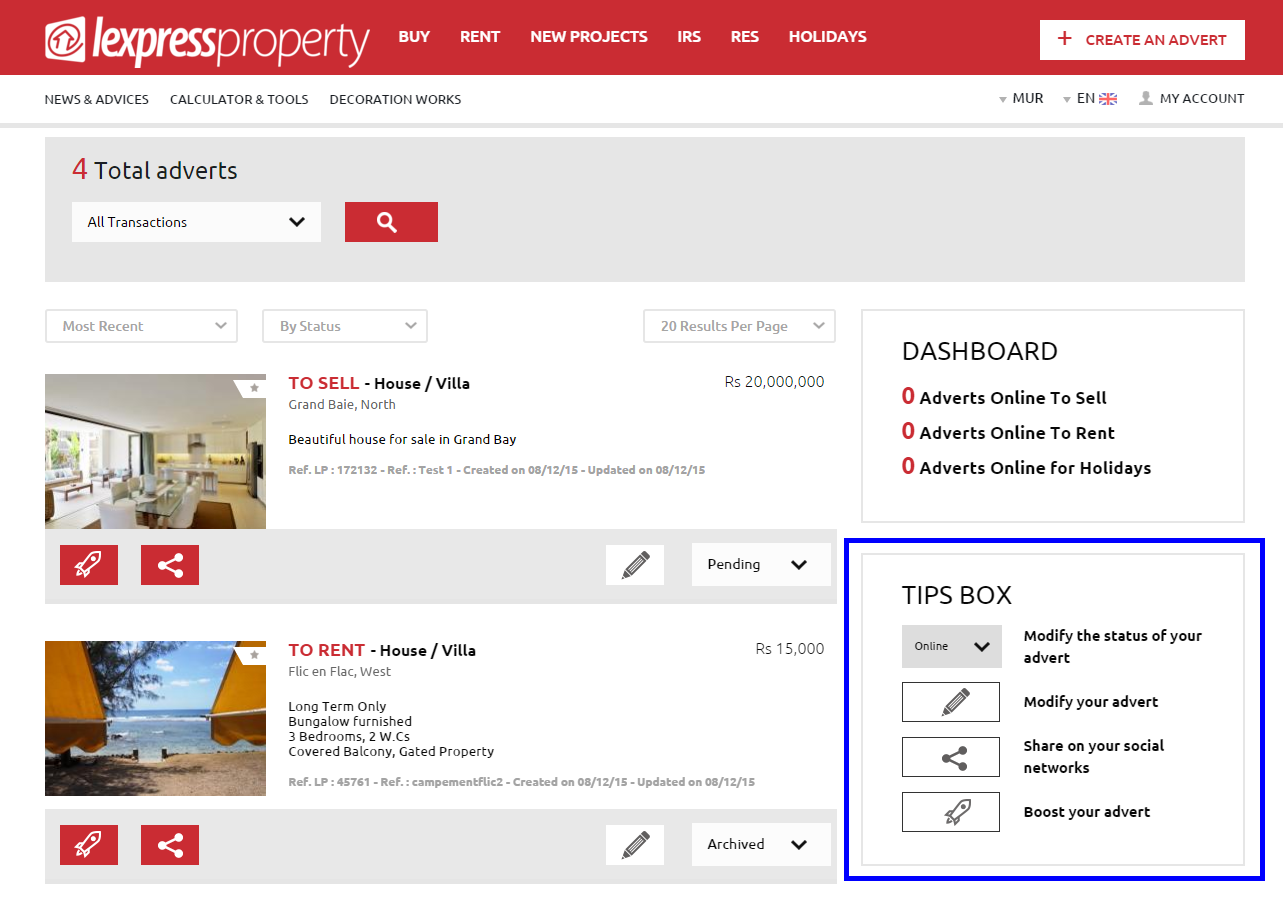The height and width of the screenshot is (904, 1283).
Task: Open Calculator & Tools link
Action: 239,99
